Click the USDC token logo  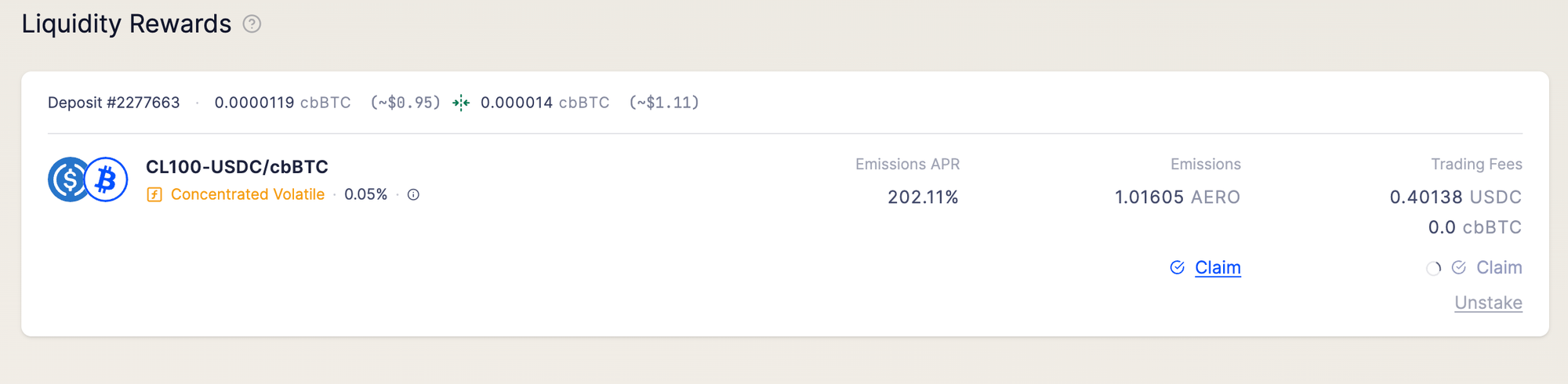click(x=67, y=179)
